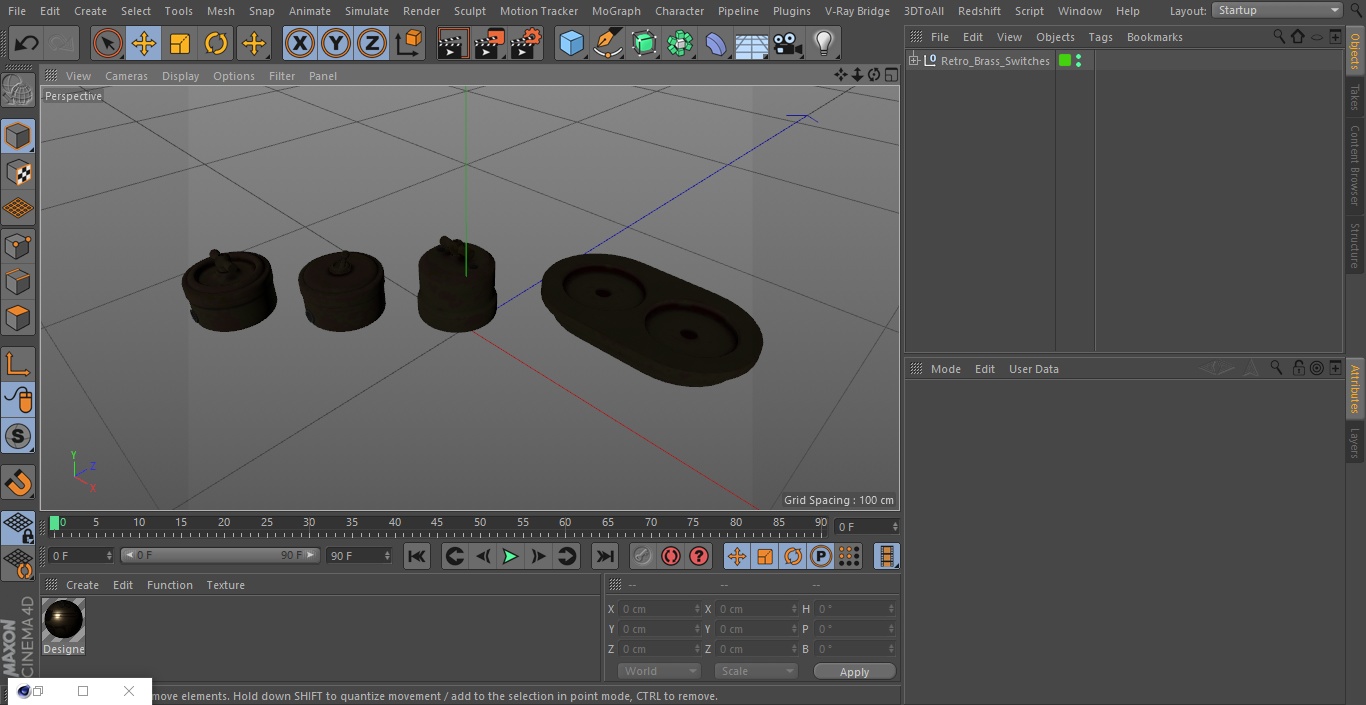Image resolution: width=1366 pixels, height=705 pixels.
Task: Add a Cube primitive object
Action: [571, 43]
